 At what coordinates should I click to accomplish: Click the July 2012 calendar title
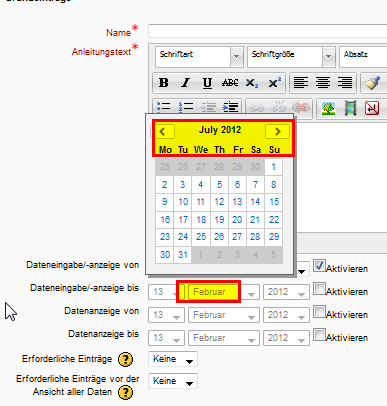pyautogui.click(x=220, y=130)
